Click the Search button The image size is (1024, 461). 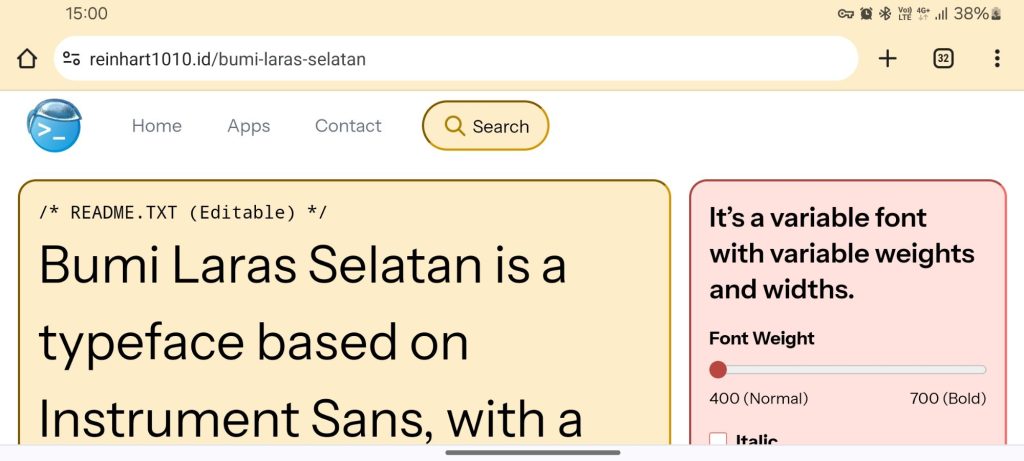click(486, 126)
